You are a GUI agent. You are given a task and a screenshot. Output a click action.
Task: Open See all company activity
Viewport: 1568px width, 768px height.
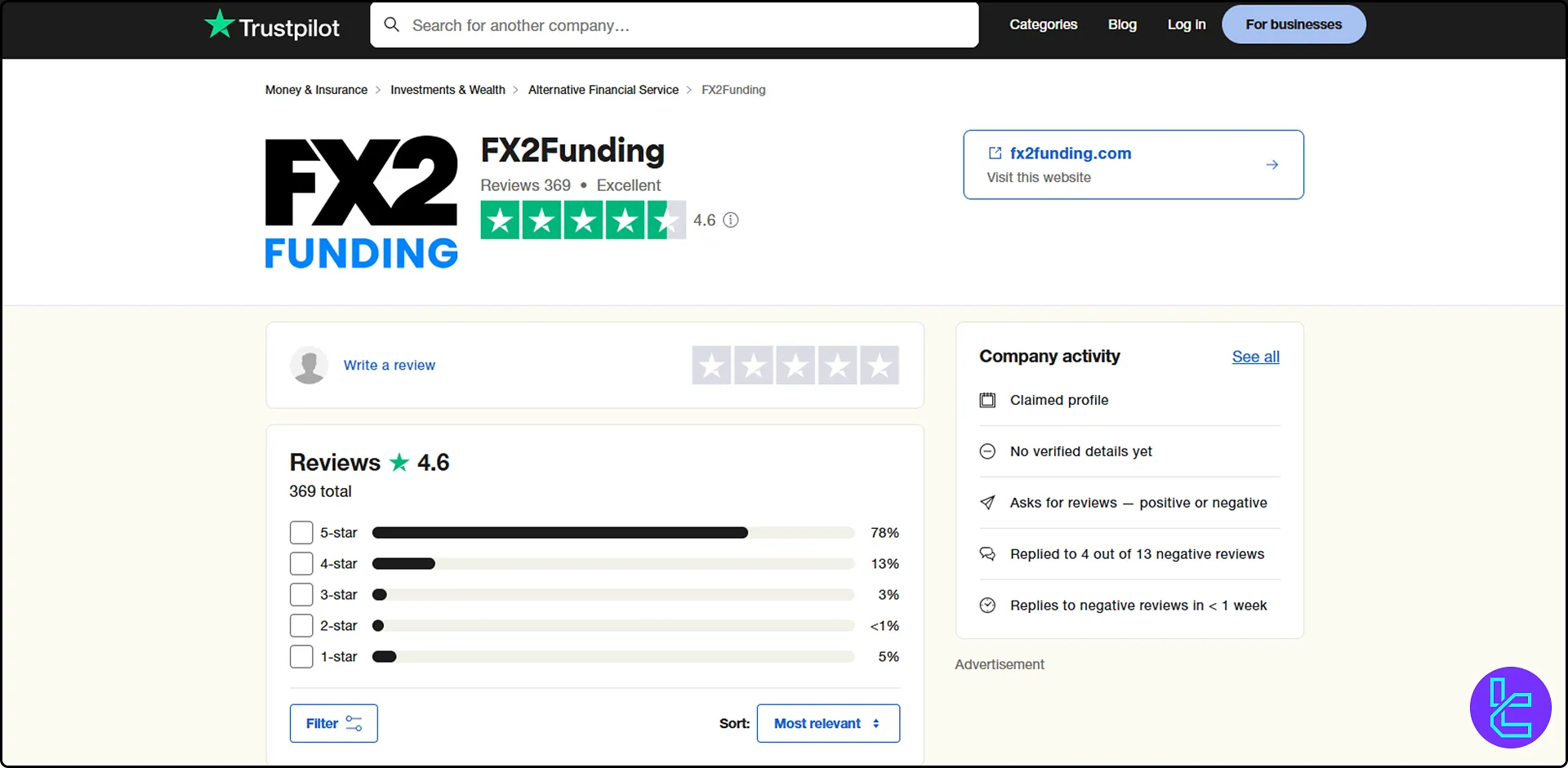click(1254, 357)
